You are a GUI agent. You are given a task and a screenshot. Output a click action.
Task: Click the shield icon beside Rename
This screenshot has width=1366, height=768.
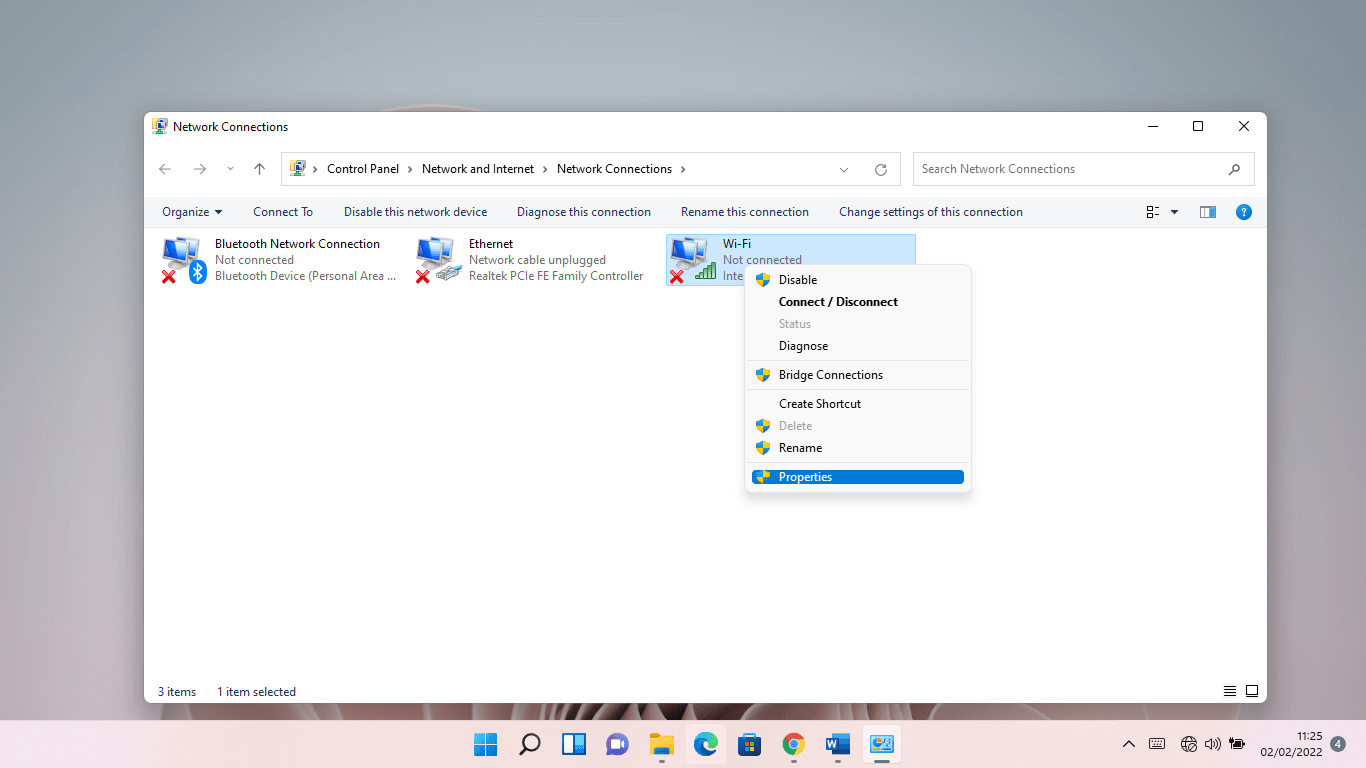coord(763,448)
